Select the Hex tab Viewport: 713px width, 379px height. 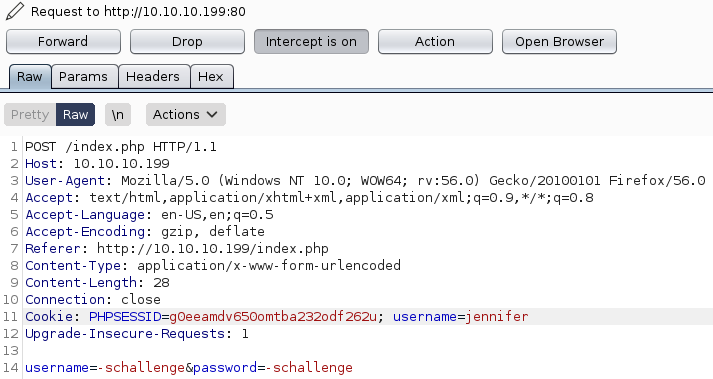coord(212,76)
